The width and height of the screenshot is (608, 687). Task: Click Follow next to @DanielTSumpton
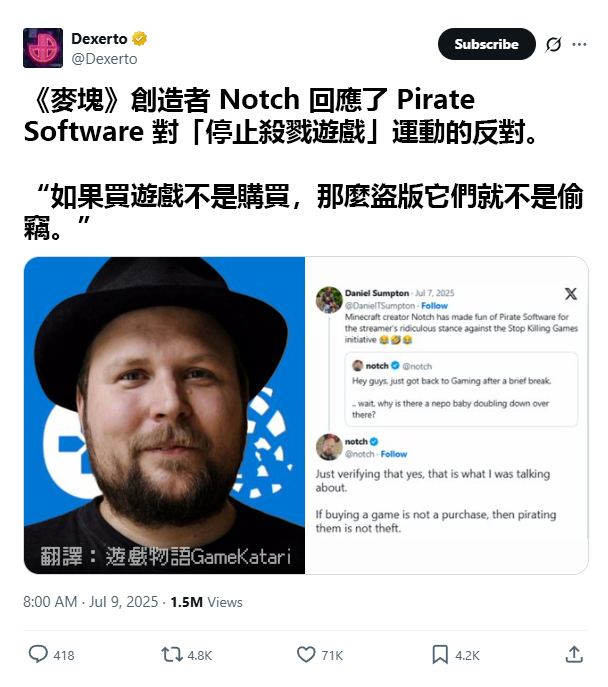click(434, 306)
